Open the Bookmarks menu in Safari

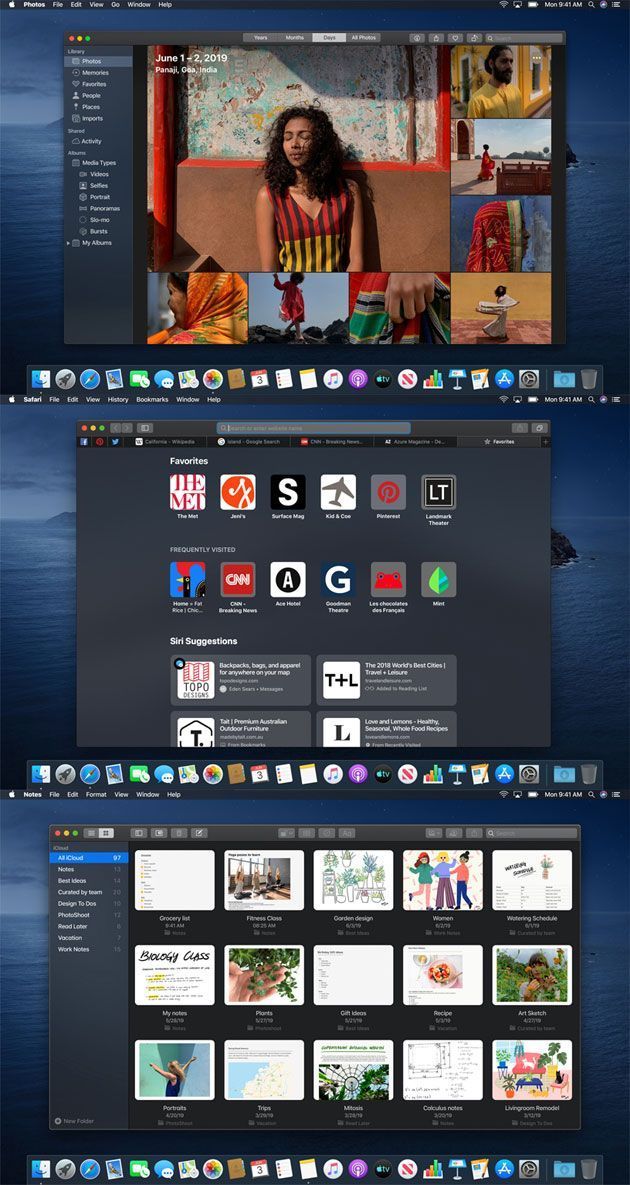pos(152,399)
